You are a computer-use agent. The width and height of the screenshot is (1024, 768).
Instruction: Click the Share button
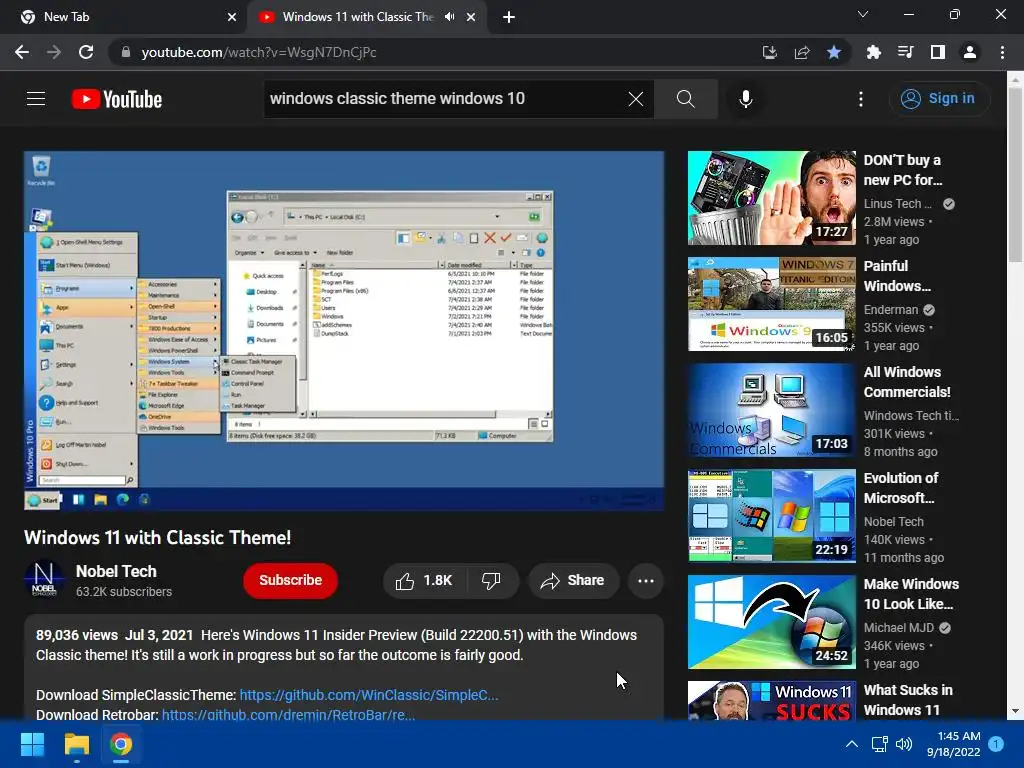[x=573, y=581]
